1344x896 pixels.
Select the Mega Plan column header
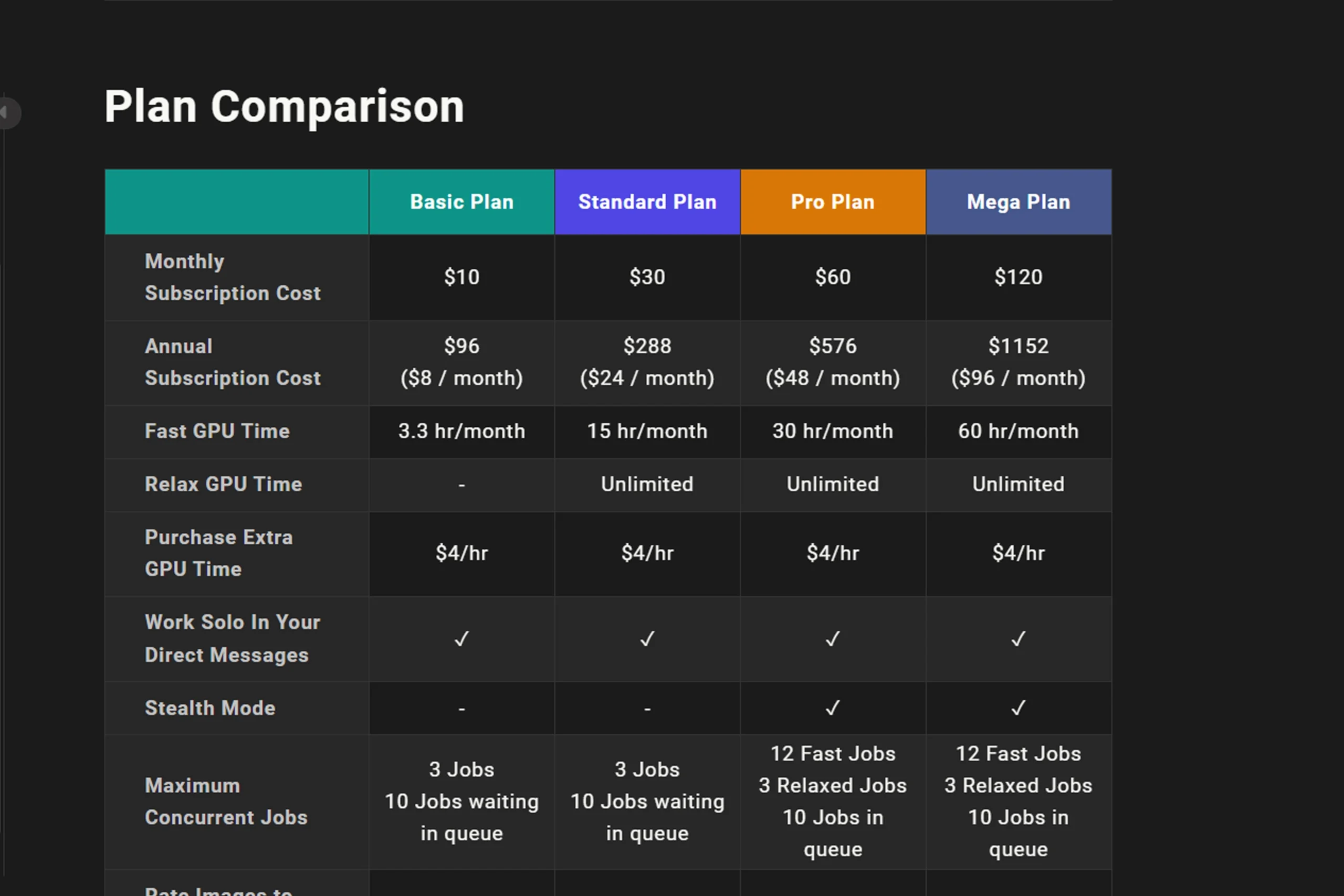click(1019, 202)
